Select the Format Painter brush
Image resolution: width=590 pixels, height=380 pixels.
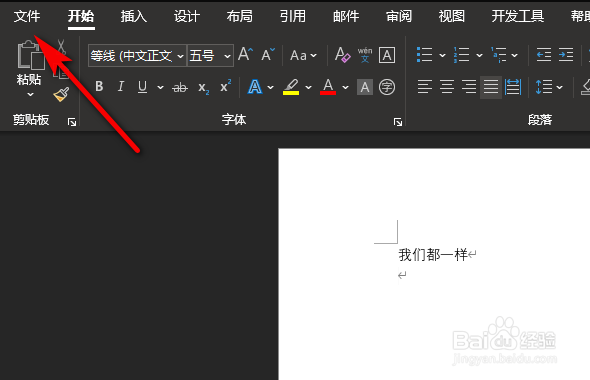(x=61, y=95)
